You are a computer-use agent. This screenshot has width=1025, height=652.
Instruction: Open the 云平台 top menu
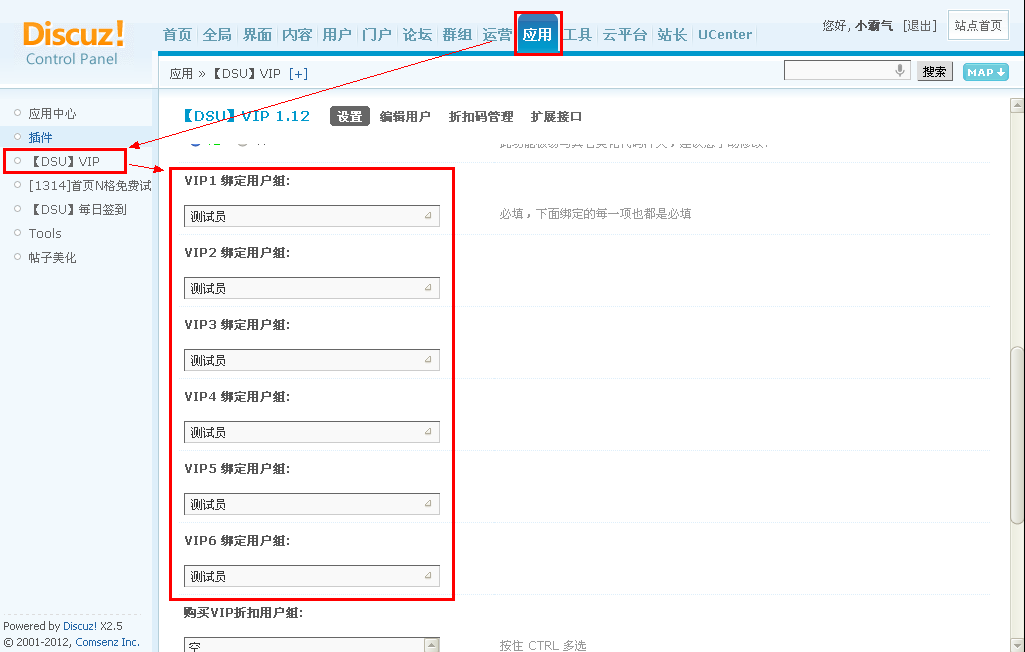[x=624, y=35]
